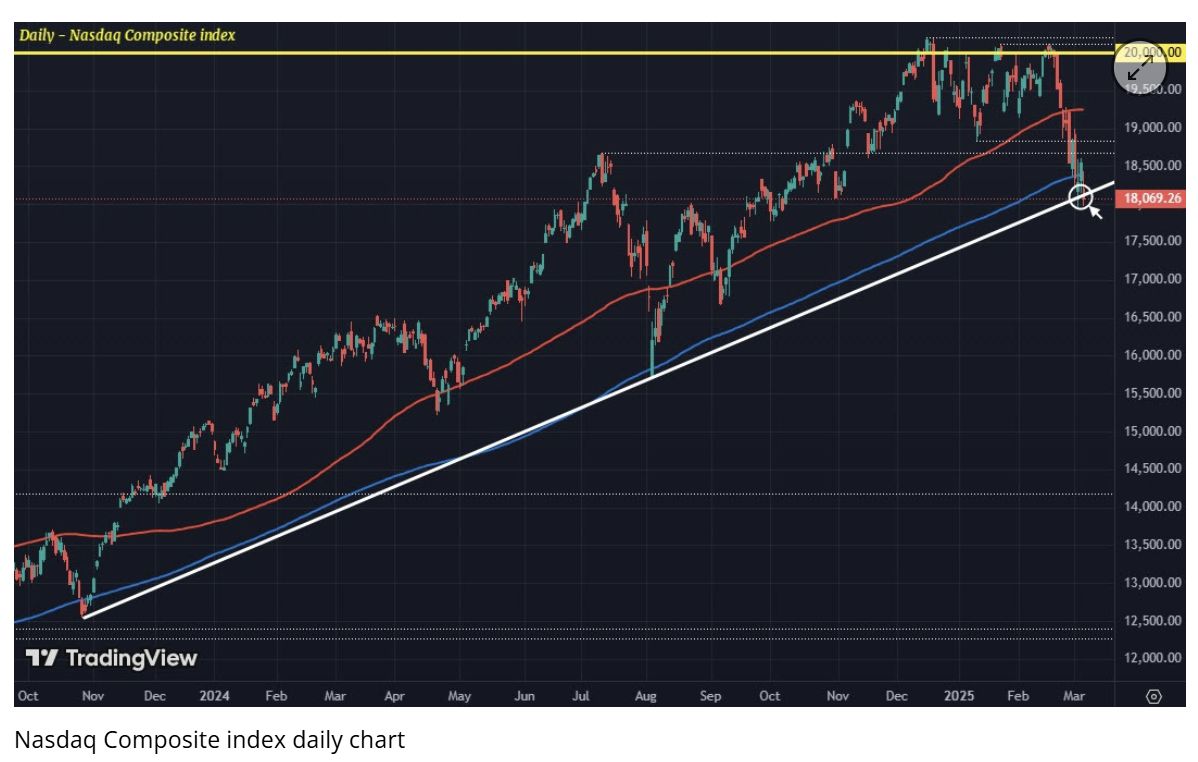The width and height of the screenshot is (1198, 762).
Task: Click the 2025 label on the time axis
Action: (959, 696)
